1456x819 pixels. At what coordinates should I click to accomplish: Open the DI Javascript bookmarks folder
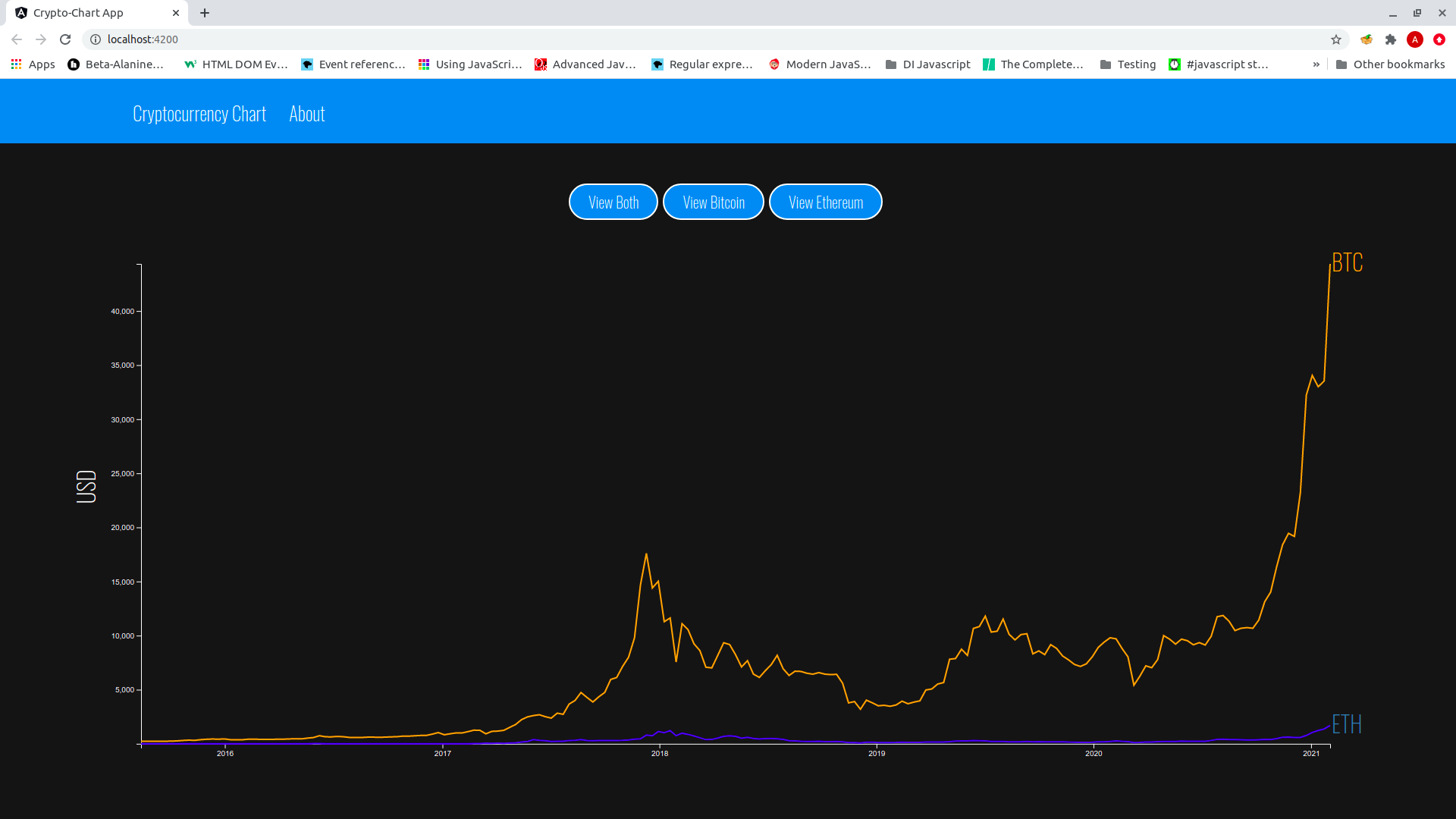coord(927,64)
